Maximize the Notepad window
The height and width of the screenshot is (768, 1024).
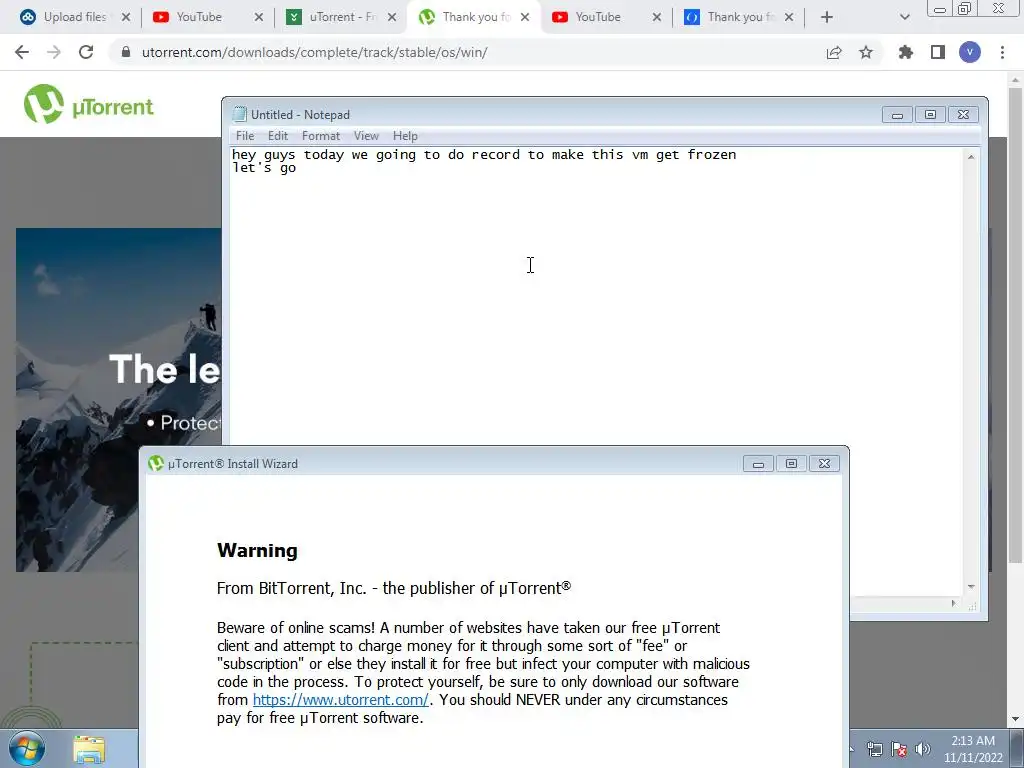[930, 115]
